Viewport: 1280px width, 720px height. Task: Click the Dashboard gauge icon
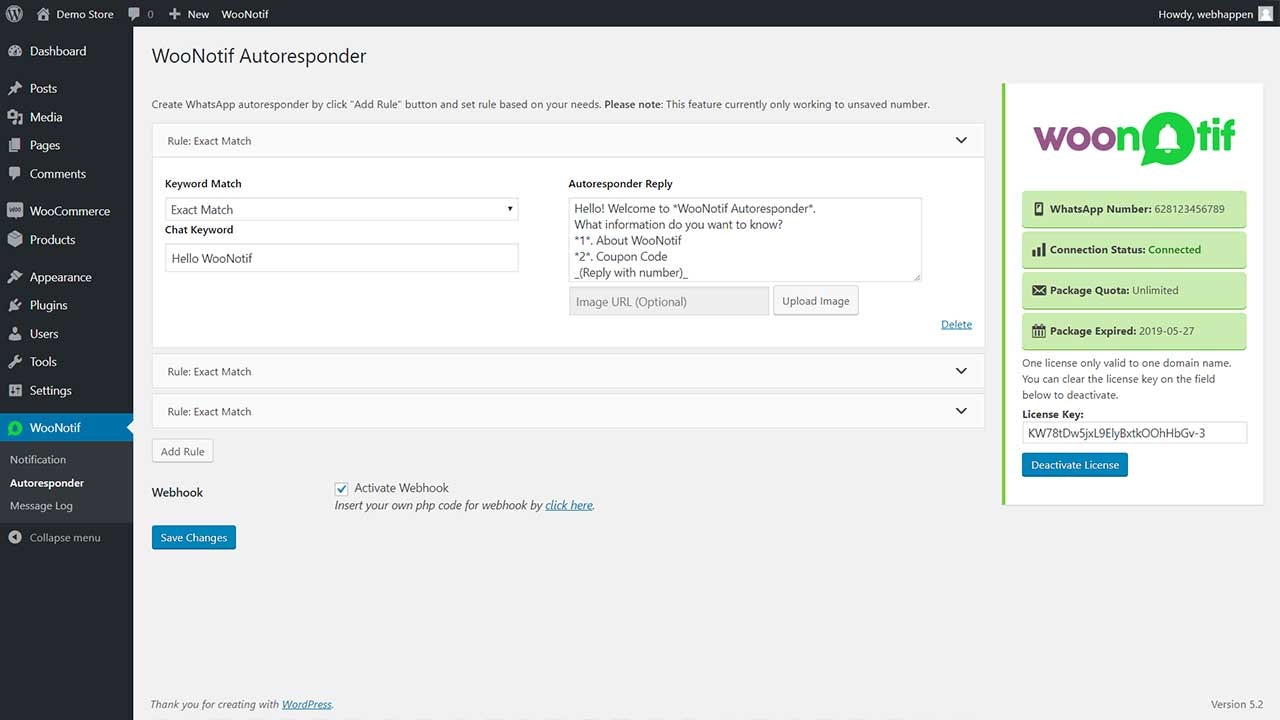click(x=15, y=51)
